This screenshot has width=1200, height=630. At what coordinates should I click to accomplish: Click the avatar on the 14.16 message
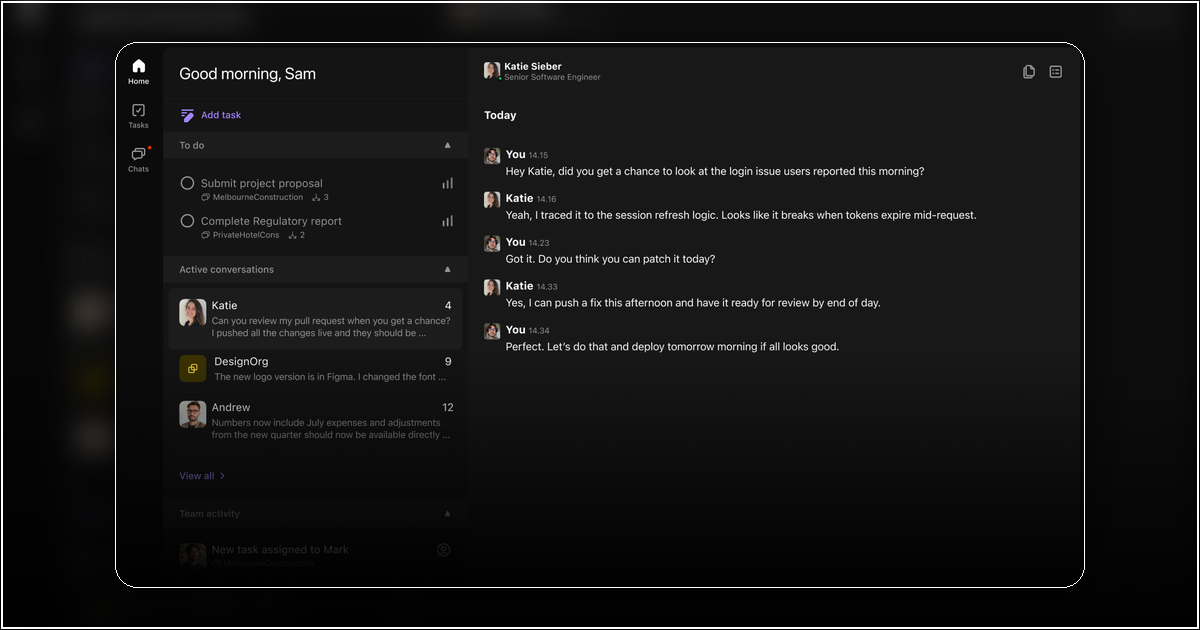[x=492, y=199]
